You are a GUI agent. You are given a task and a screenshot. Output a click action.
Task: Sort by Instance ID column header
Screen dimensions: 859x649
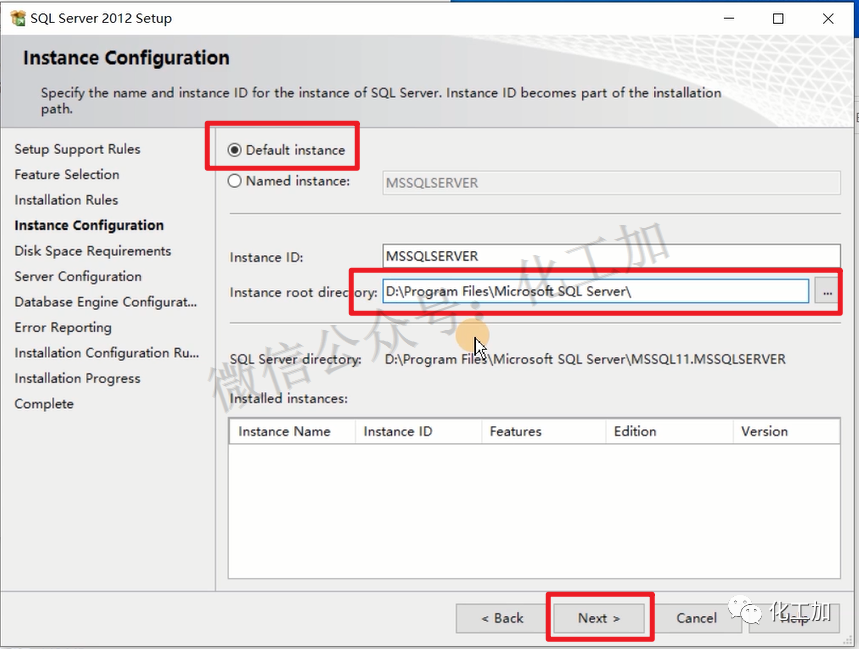[418, 432]
